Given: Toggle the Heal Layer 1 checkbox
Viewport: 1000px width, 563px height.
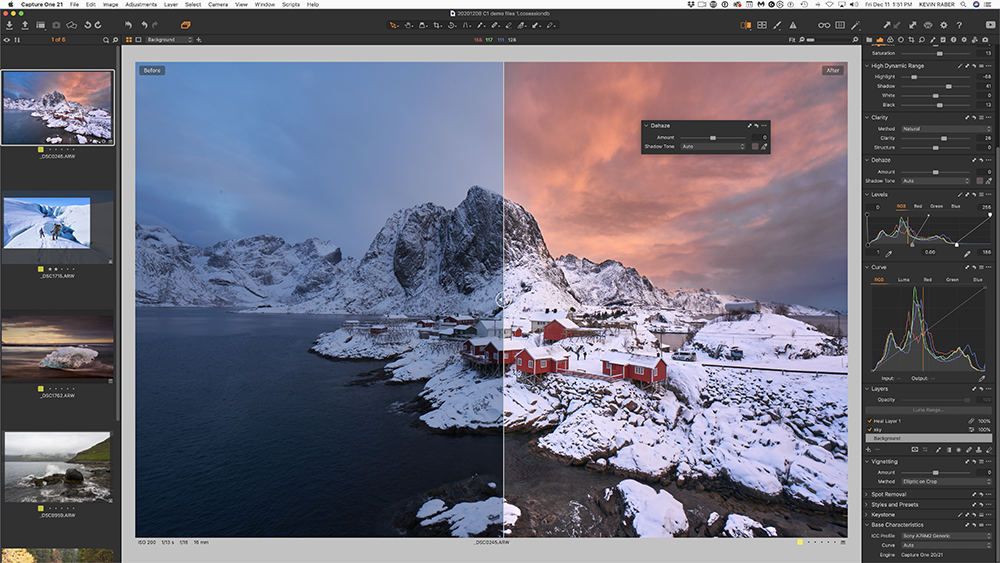Looking at the screenshot, I should 869,421.
